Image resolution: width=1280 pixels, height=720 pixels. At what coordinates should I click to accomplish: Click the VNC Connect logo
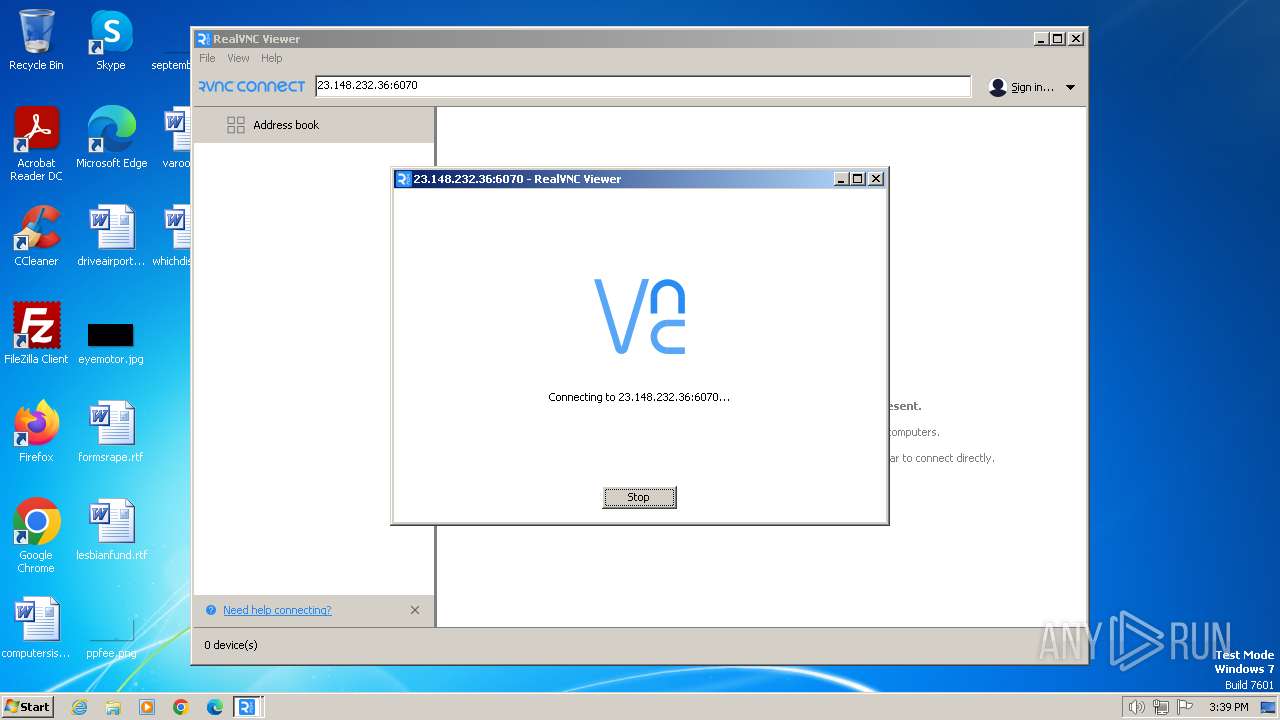pyautogui.click(x=251, y=87)
